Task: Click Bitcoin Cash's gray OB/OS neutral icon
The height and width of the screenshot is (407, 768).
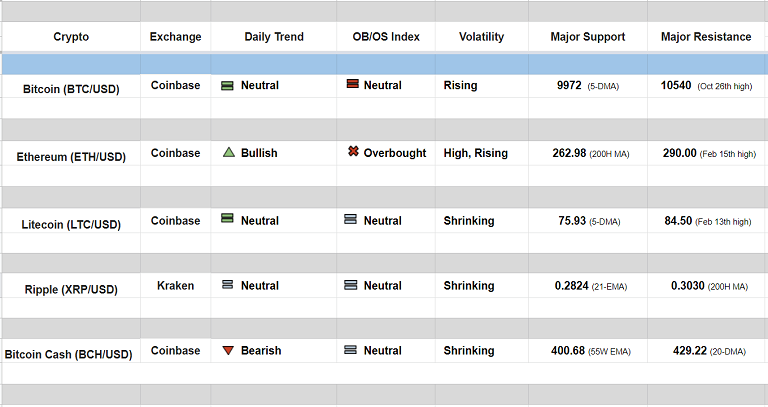Action: point(350,351)
